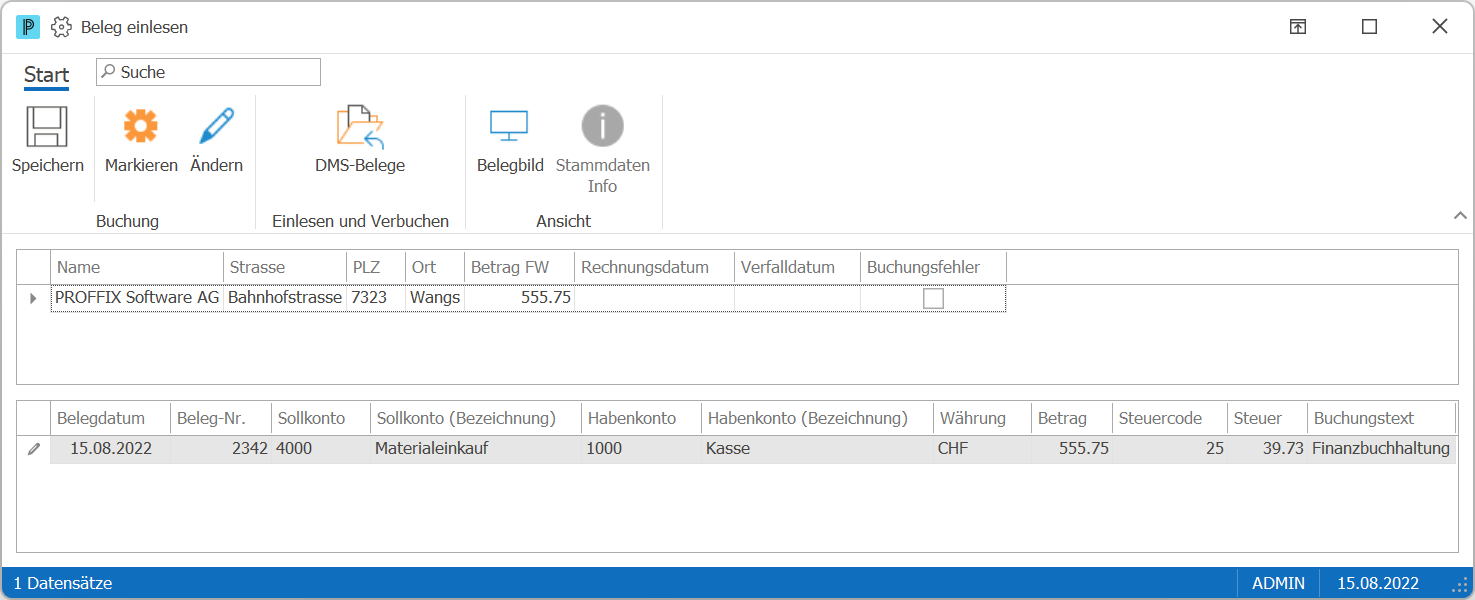Image resolution: width=1475 pixels, height=600 pixels.
Task: Open DMS-Belege folder icon
Action: (360, 127)
